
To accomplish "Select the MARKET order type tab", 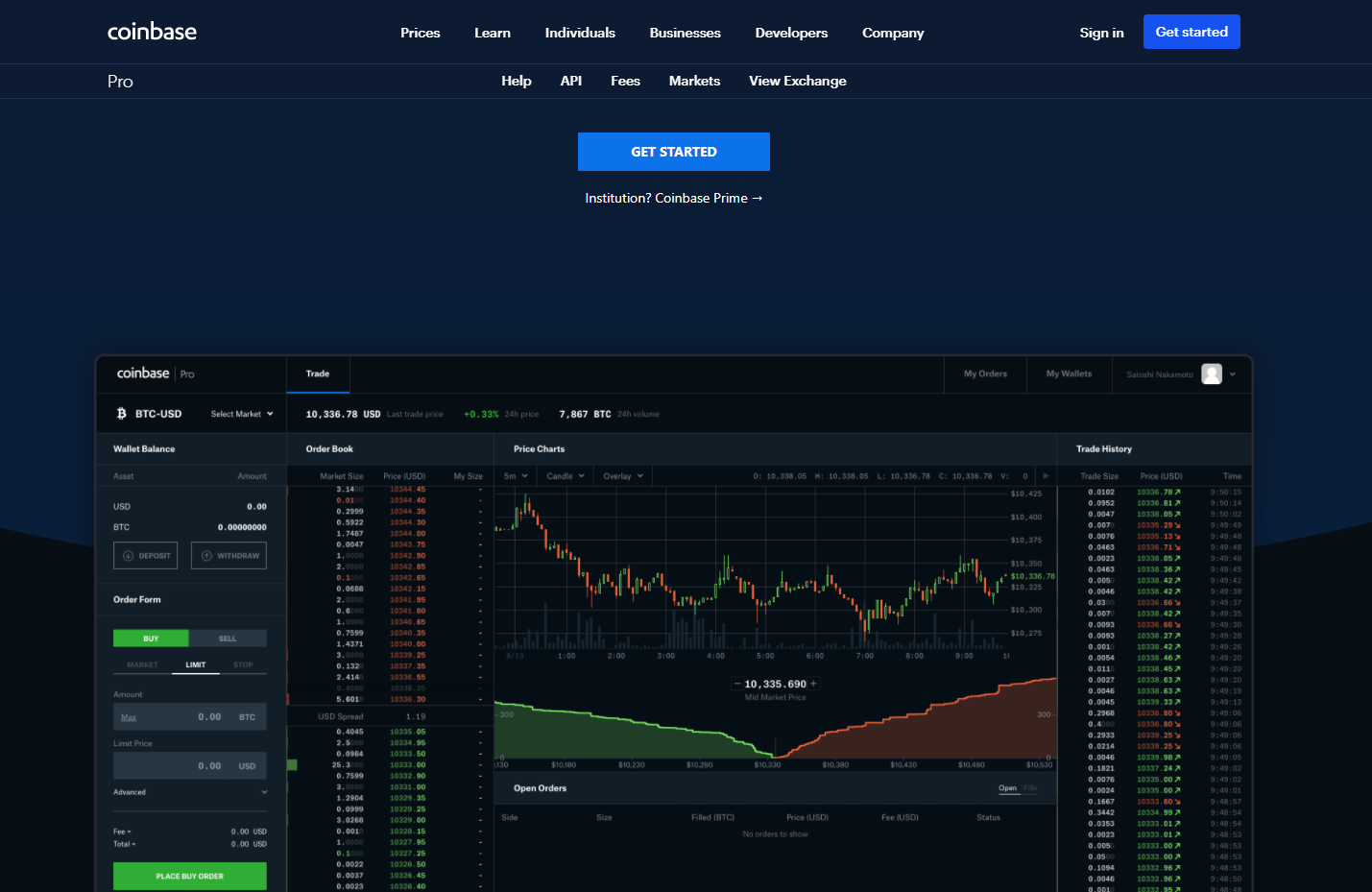I will click(143, 664).
